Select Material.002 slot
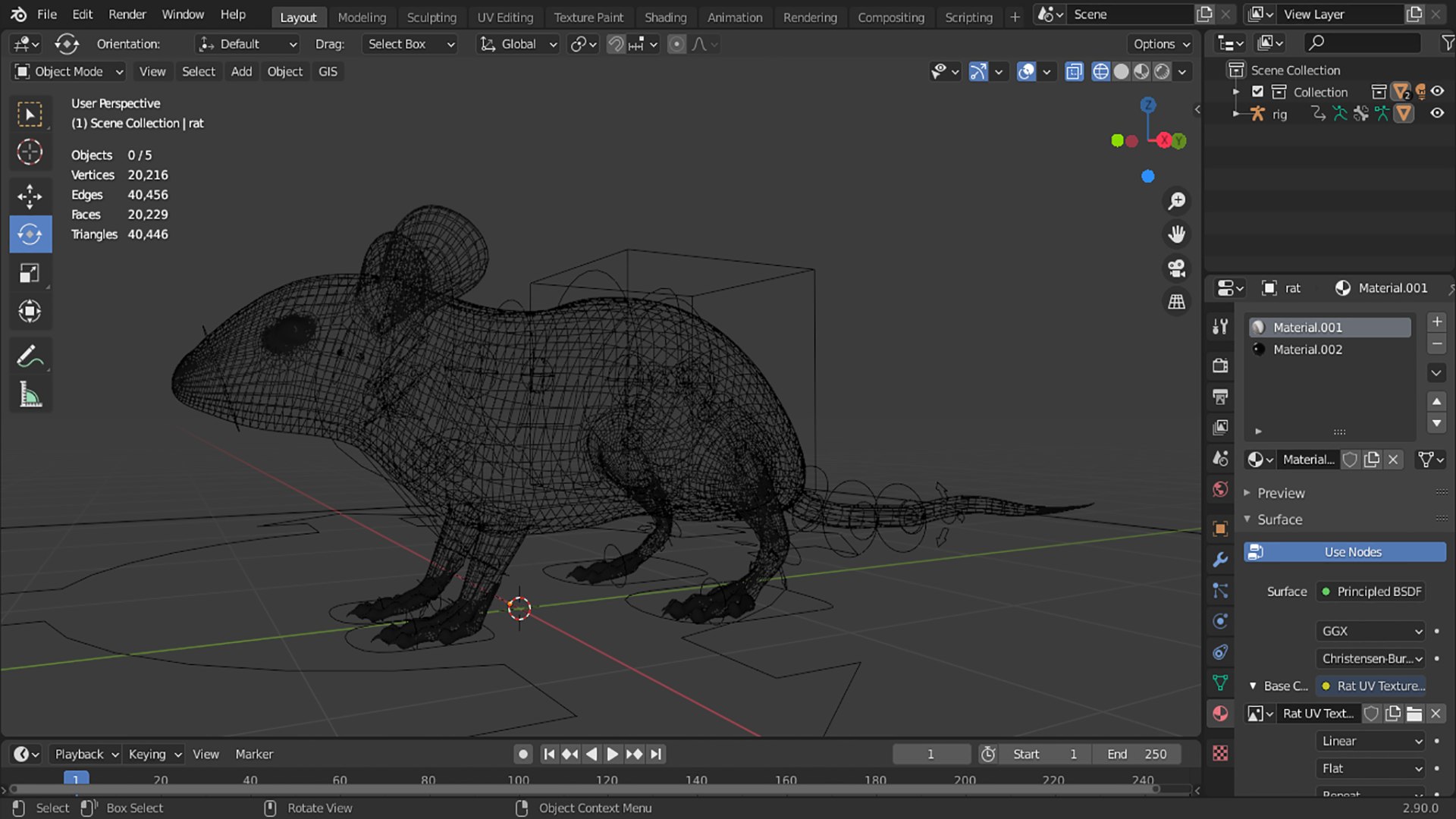Image resolution: width=1456 pixels, height=819 pixels. tap(1329, 350)
